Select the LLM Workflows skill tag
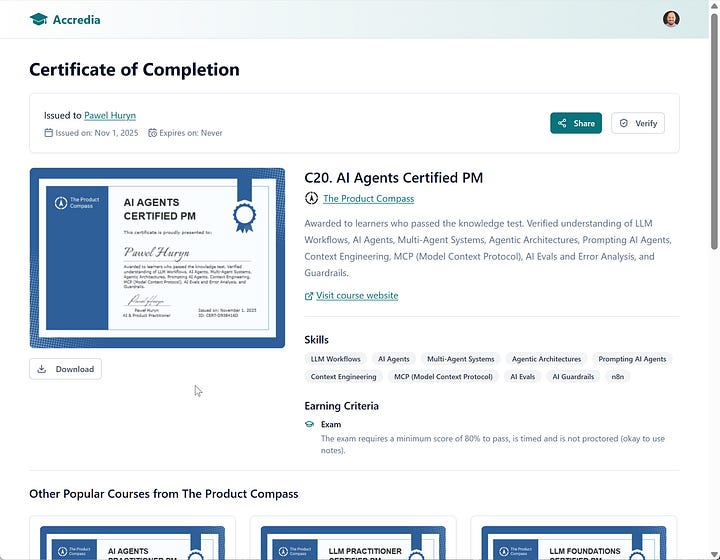The width and height of the screenshot is (720, 560). tap(335, 359)
